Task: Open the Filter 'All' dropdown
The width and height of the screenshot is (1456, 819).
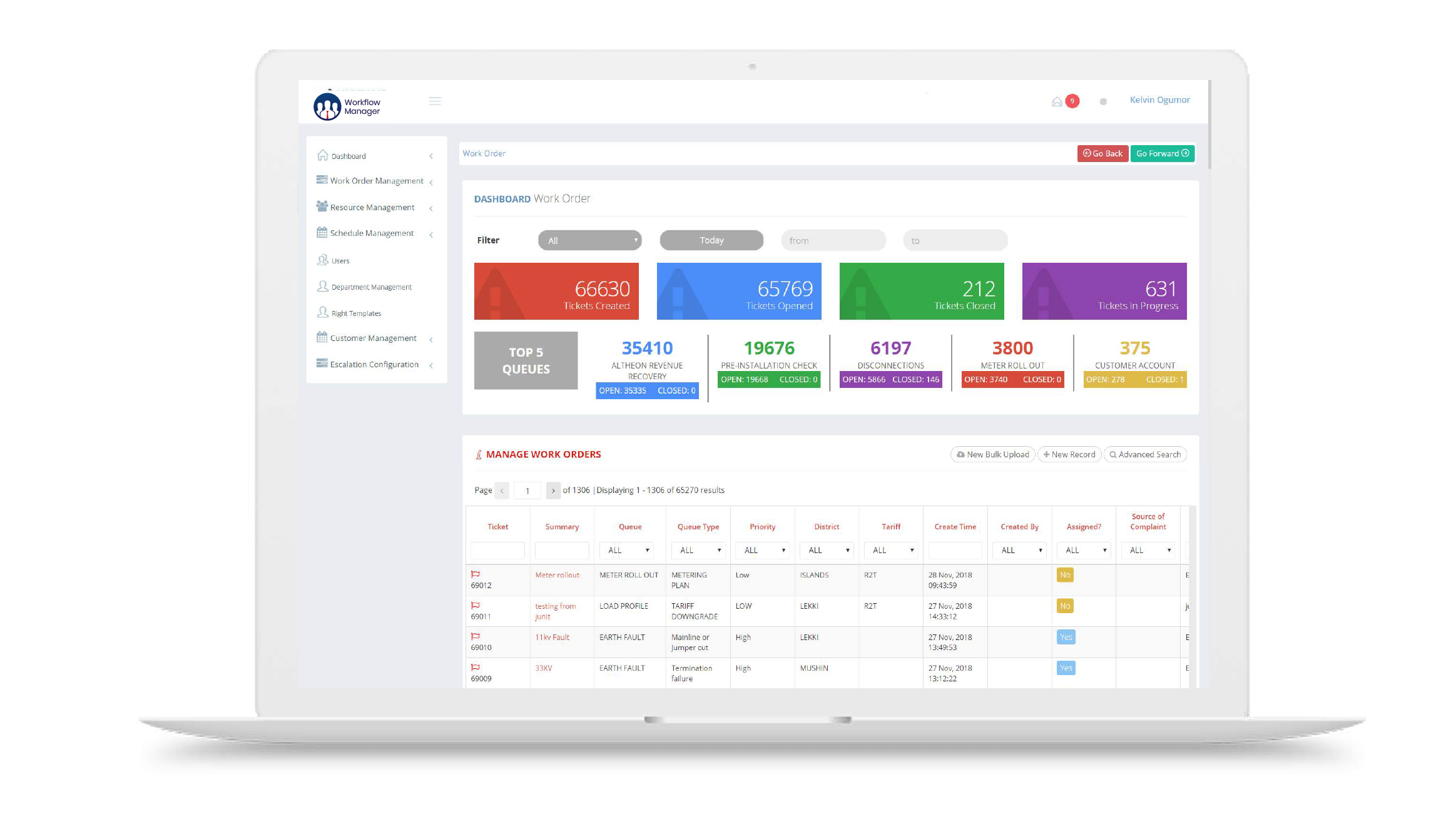Action: click(589, 240)
